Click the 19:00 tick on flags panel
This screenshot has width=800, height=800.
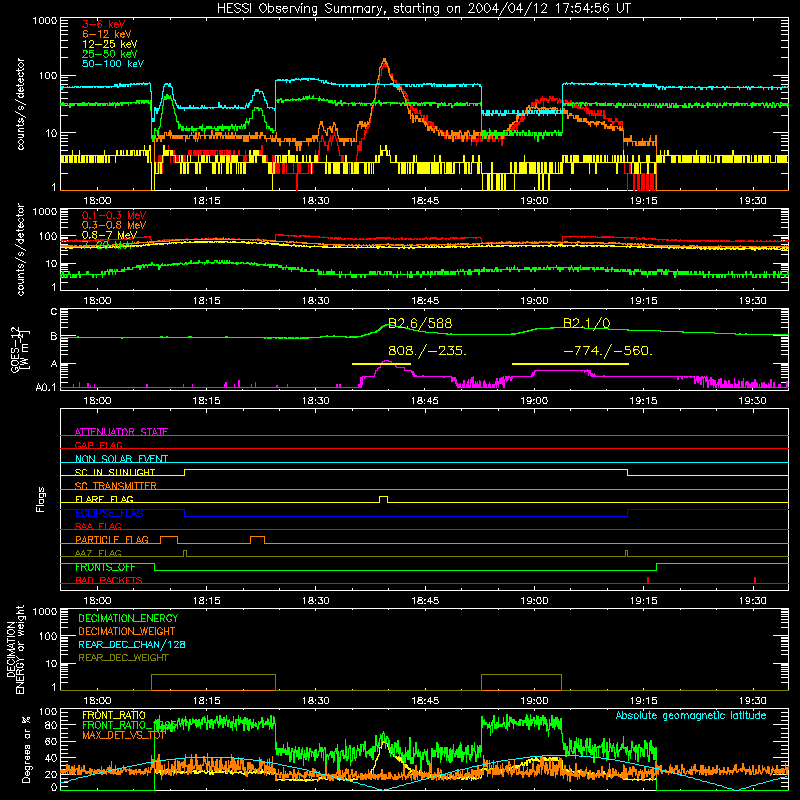click(x=534, y=601)
